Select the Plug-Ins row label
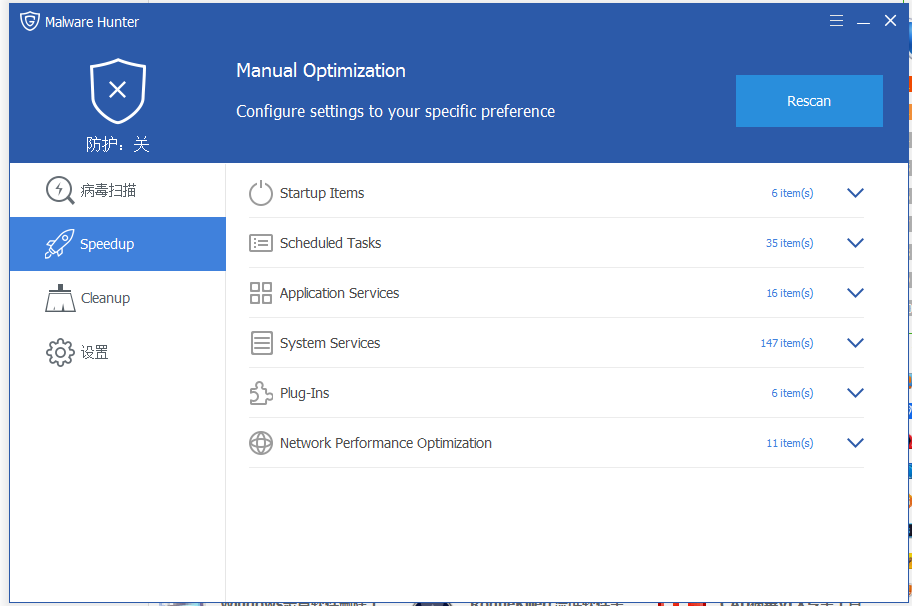This screenshot has width=912, height=606. click(304, 393)
